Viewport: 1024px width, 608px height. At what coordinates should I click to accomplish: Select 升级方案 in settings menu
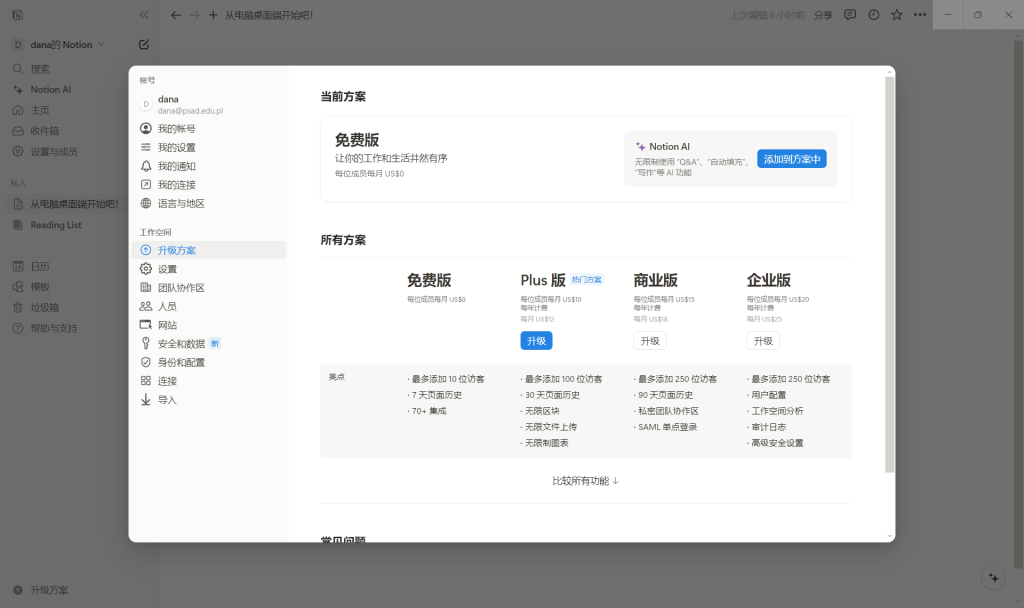point(209,250)
